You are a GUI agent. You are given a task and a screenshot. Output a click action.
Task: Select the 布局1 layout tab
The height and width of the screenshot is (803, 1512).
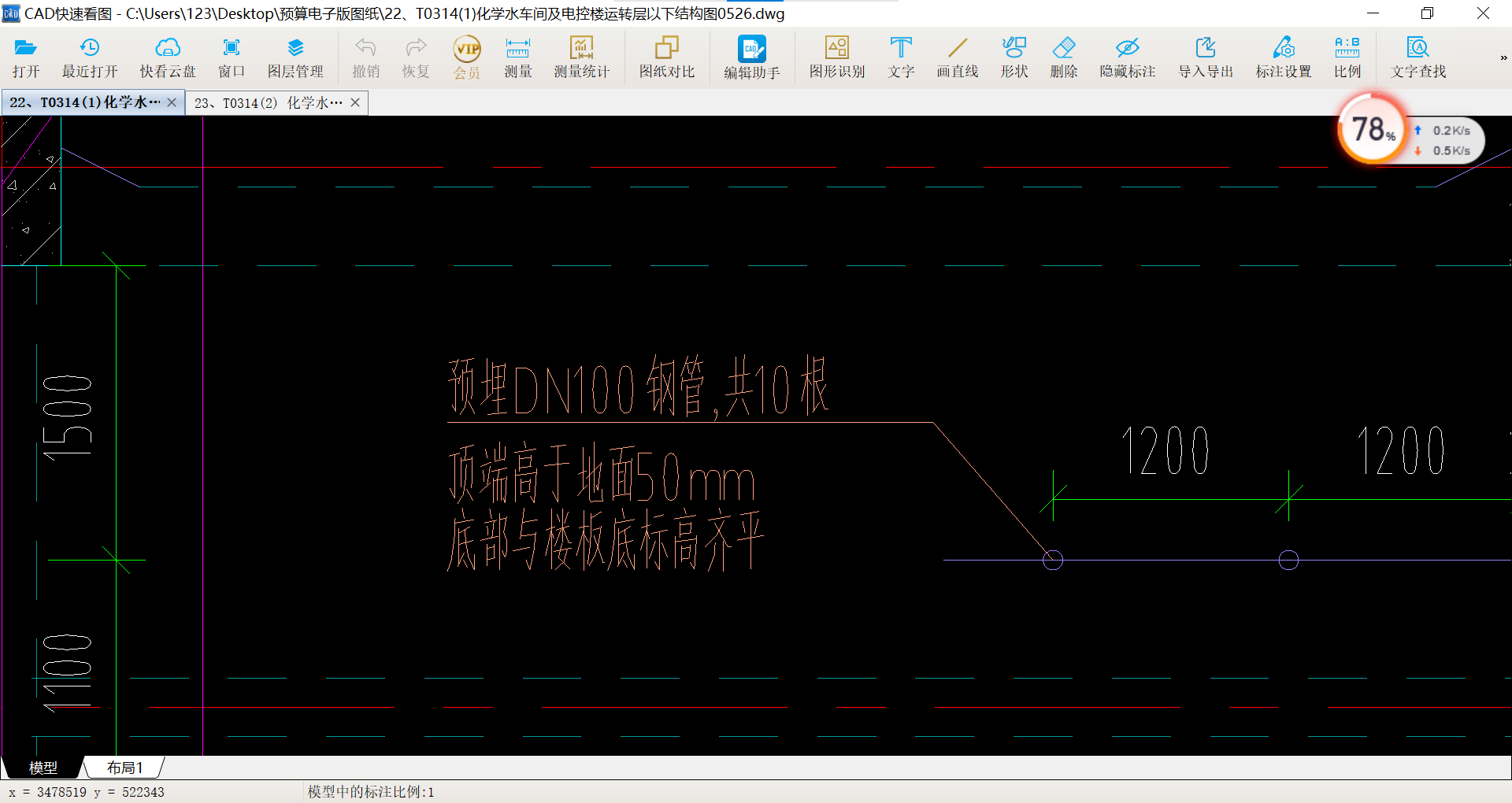coord(124,768)
